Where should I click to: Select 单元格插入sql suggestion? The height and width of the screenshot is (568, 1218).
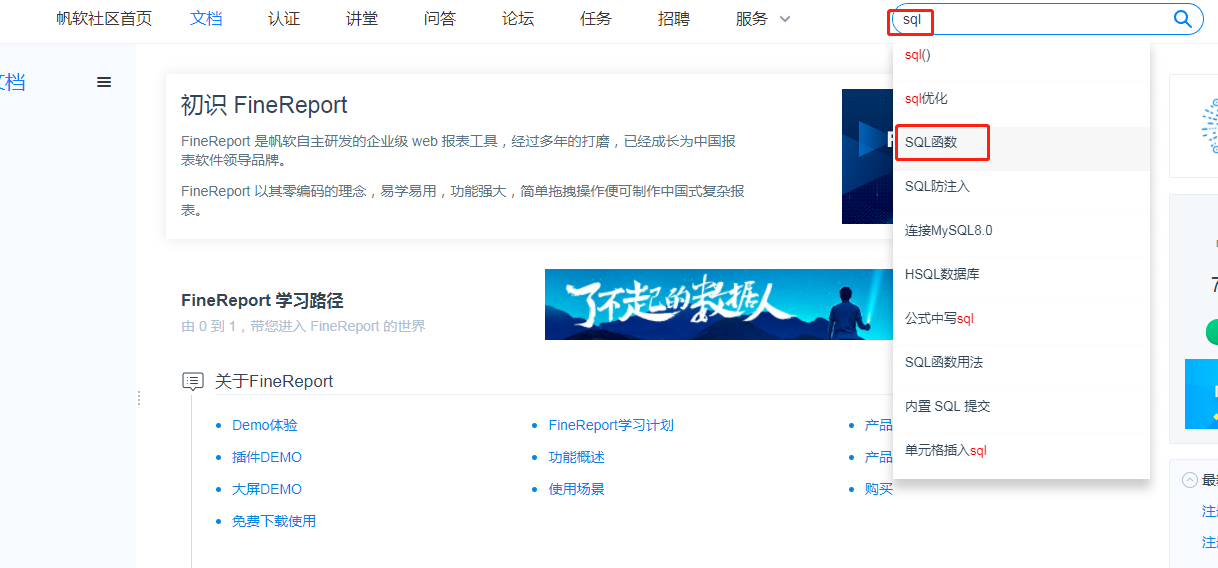tap(1021, 450)
